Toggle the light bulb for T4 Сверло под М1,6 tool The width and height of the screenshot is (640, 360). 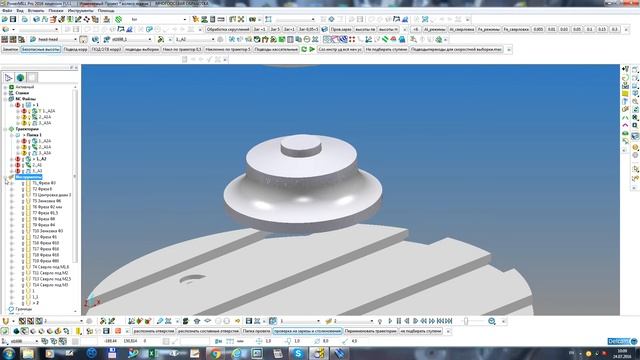point(23,267)
